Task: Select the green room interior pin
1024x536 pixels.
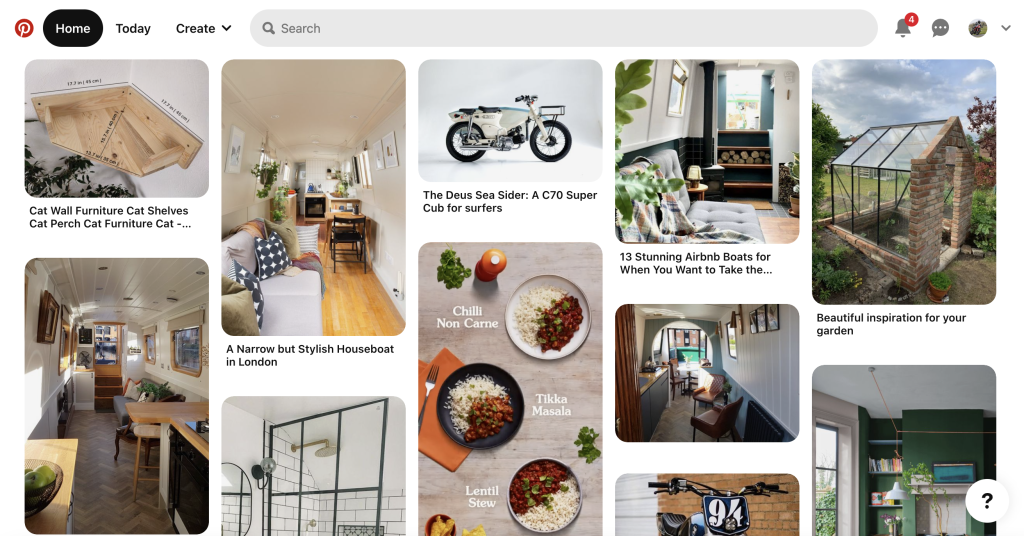Action: [904, 450]
